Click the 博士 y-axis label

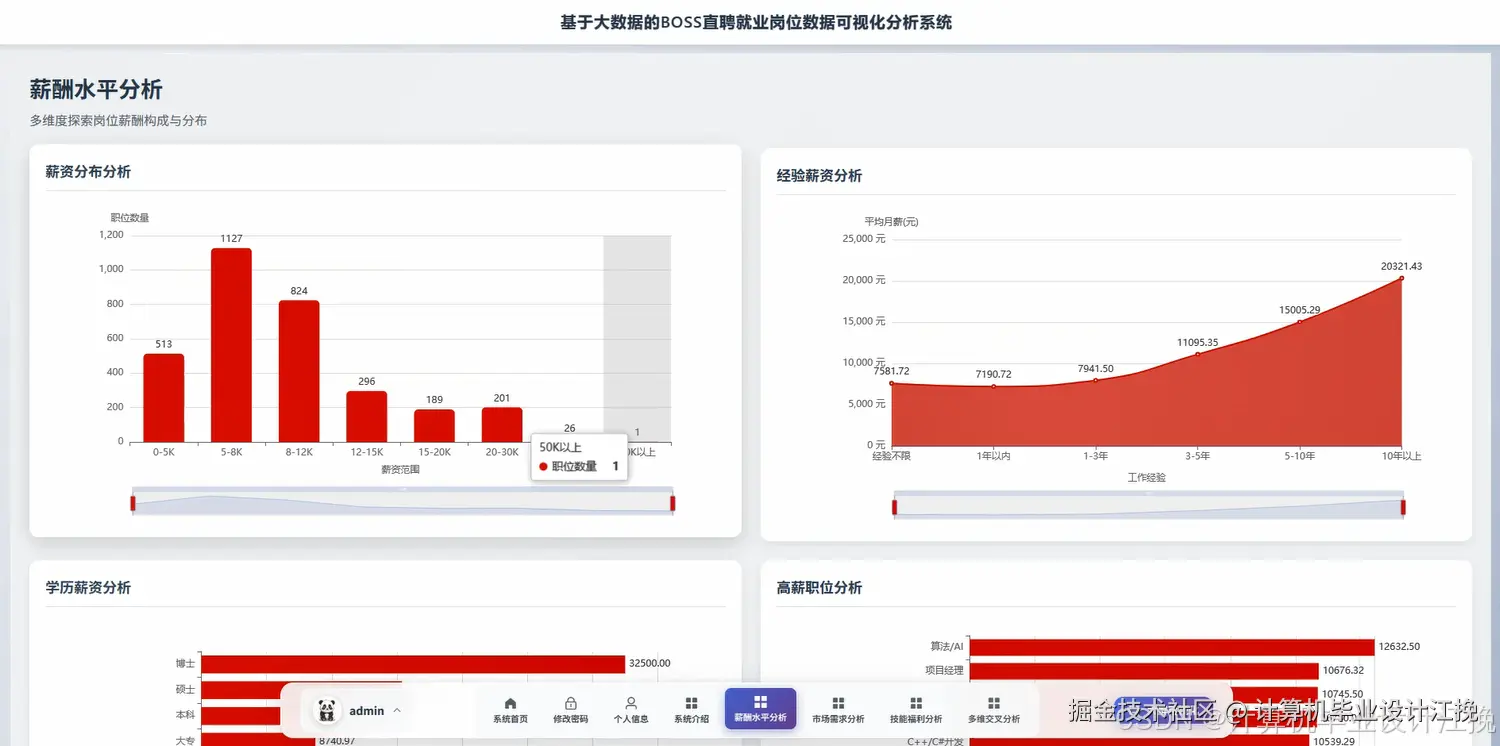(x=185, y=664)
